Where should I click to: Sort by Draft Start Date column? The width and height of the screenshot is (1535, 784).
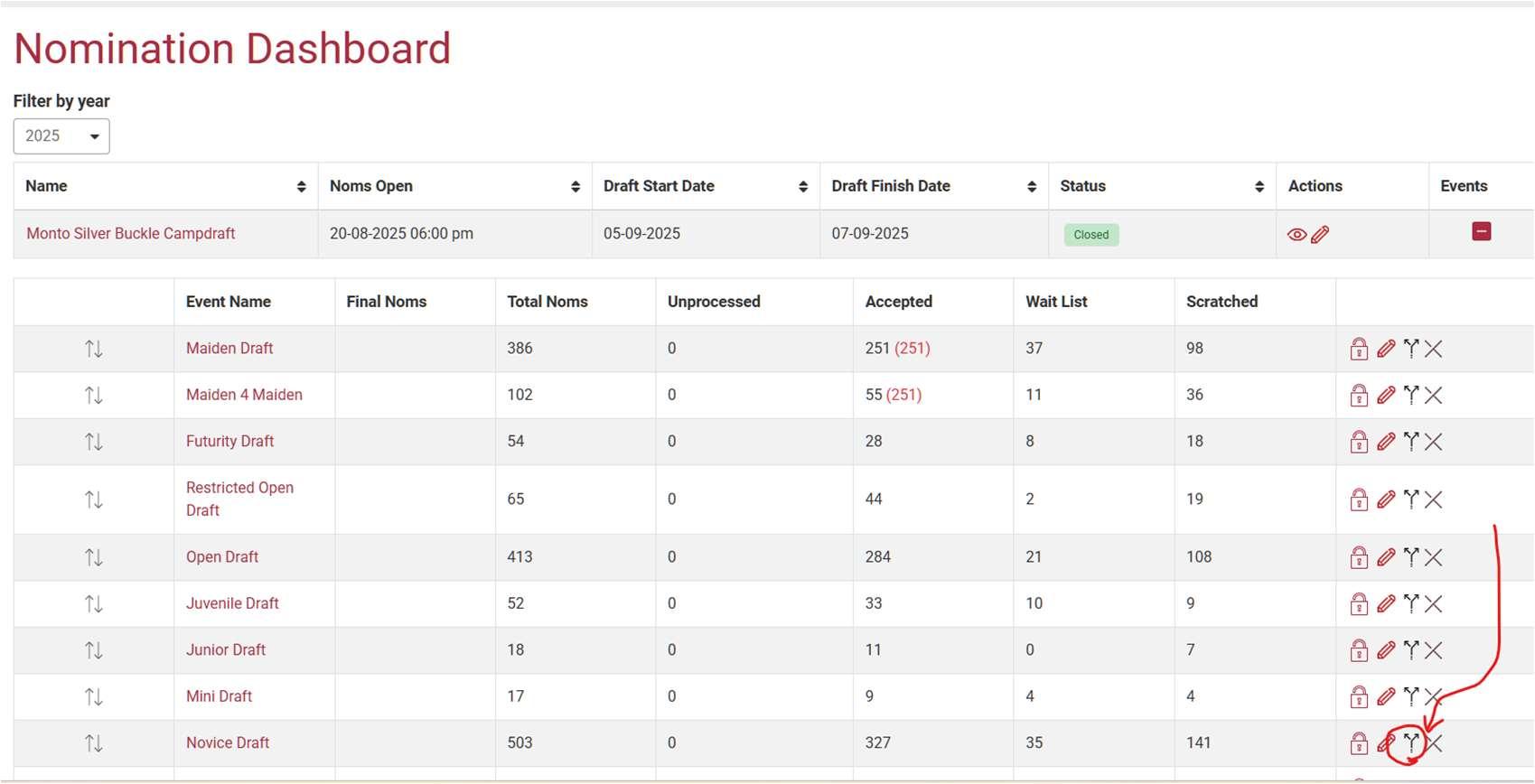coord(802,187)
